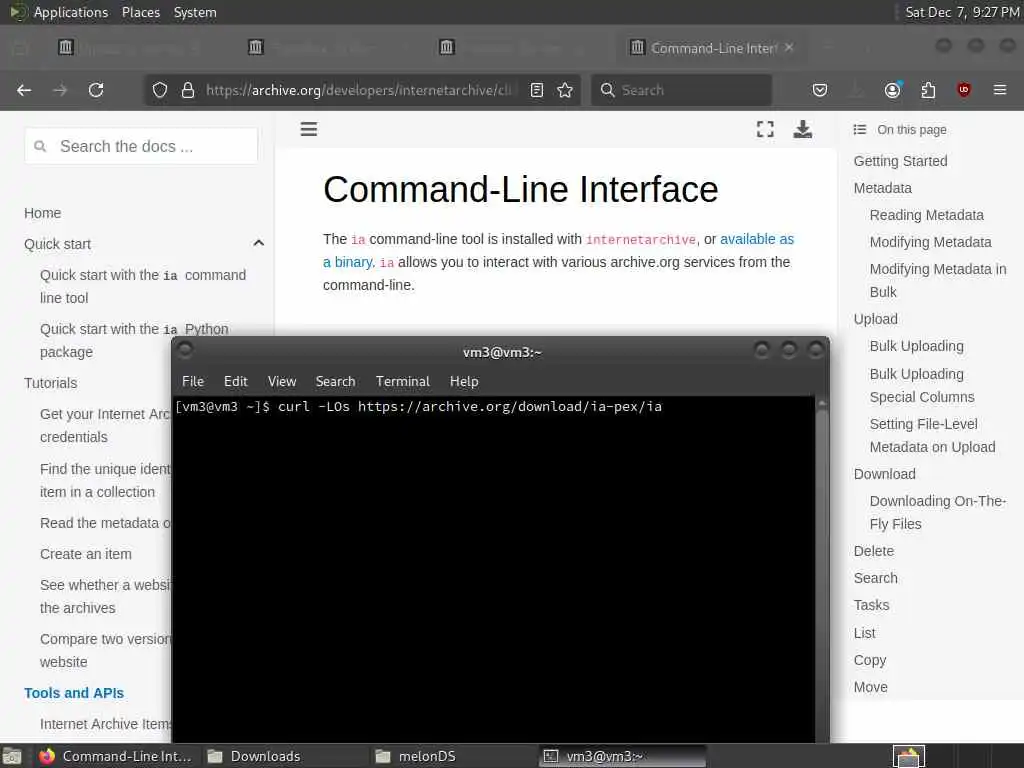1024x768 pixels.
Task: Click the browser back arrow
Action: (24, 90)
